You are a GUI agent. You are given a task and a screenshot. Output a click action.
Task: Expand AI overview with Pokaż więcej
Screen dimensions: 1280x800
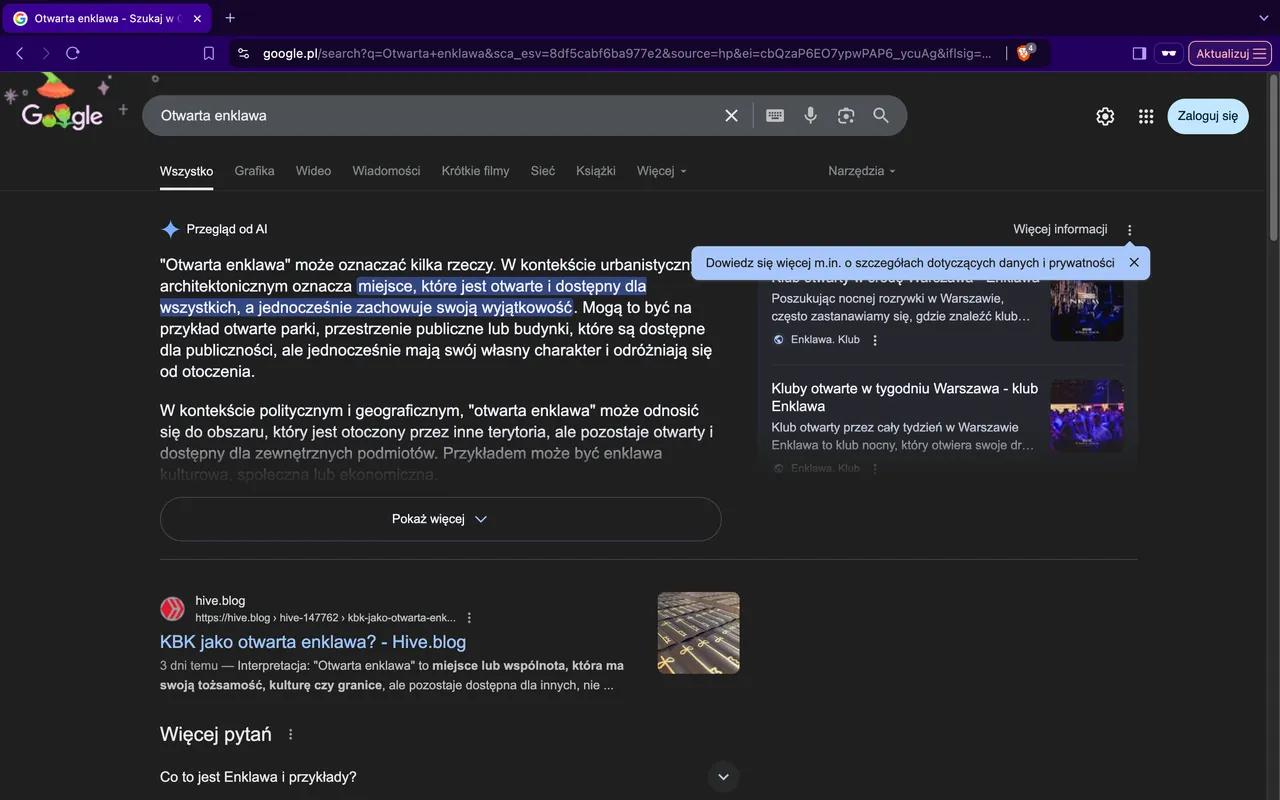coord(440,519)
